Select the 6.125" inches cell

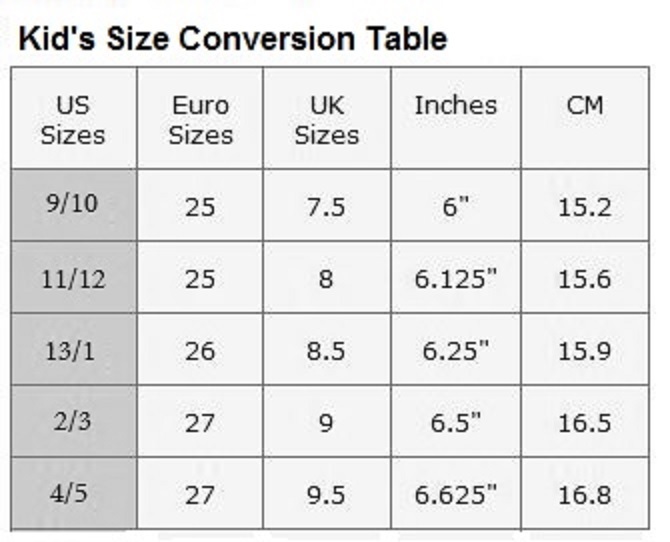click(456, 279)
